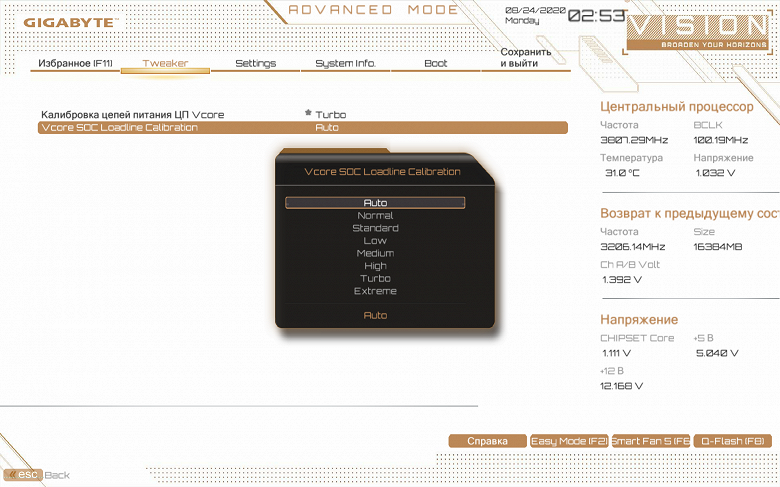Viewport: 780px width, 487px height.
Task: Open the Turbo value of Vcore calibration
Action: point(331,114)
